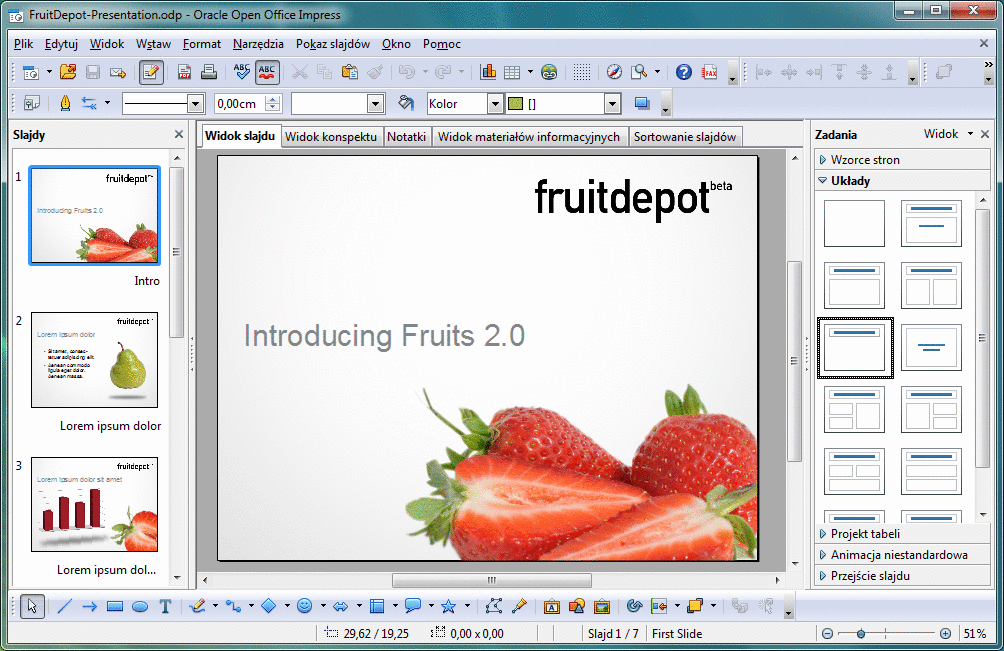
Task: Save the presentation with the floppy icon
Action: coord(93,72)
